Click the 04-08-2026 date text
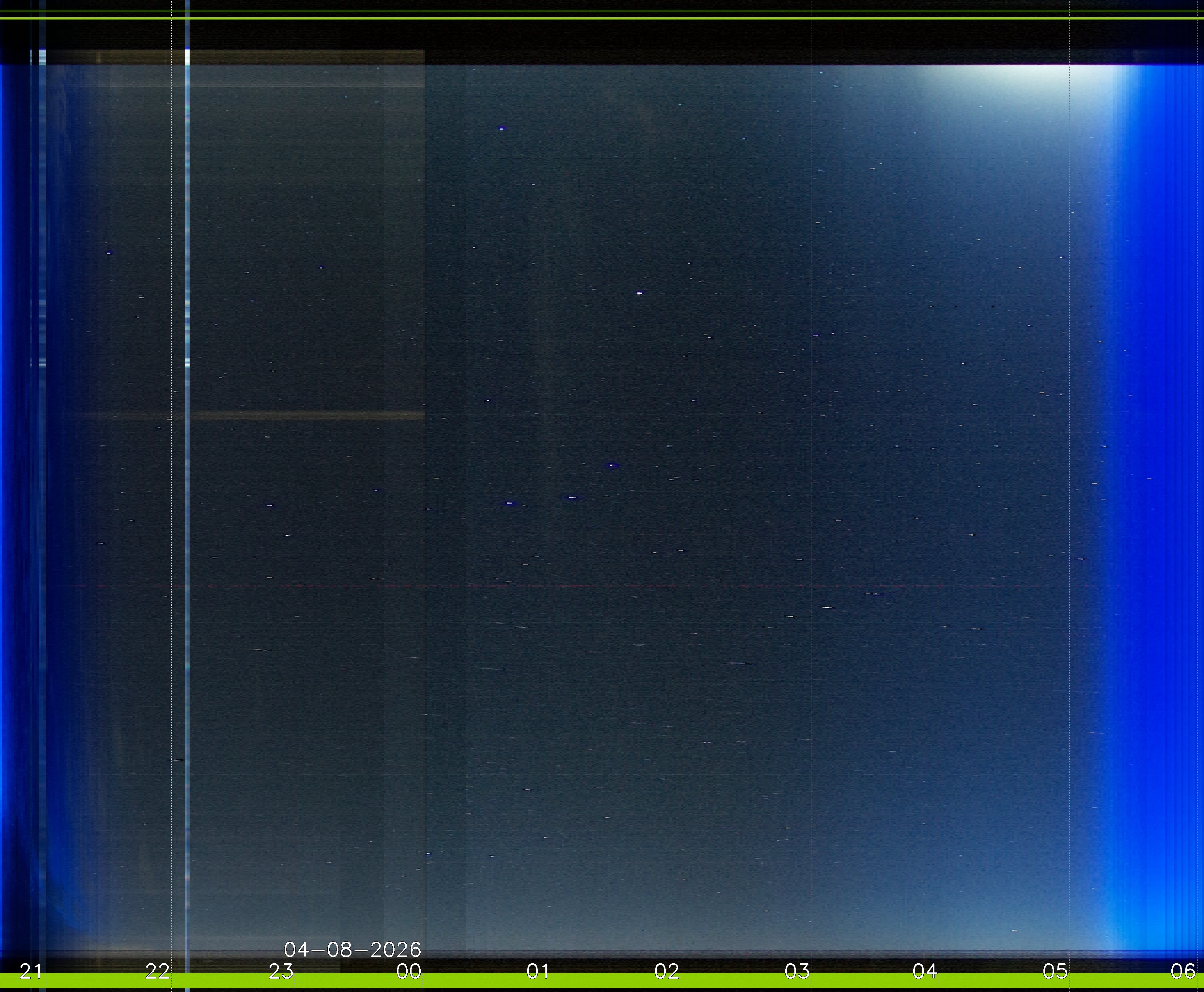This screenshot has width=1204, height=992. point(352,950)
